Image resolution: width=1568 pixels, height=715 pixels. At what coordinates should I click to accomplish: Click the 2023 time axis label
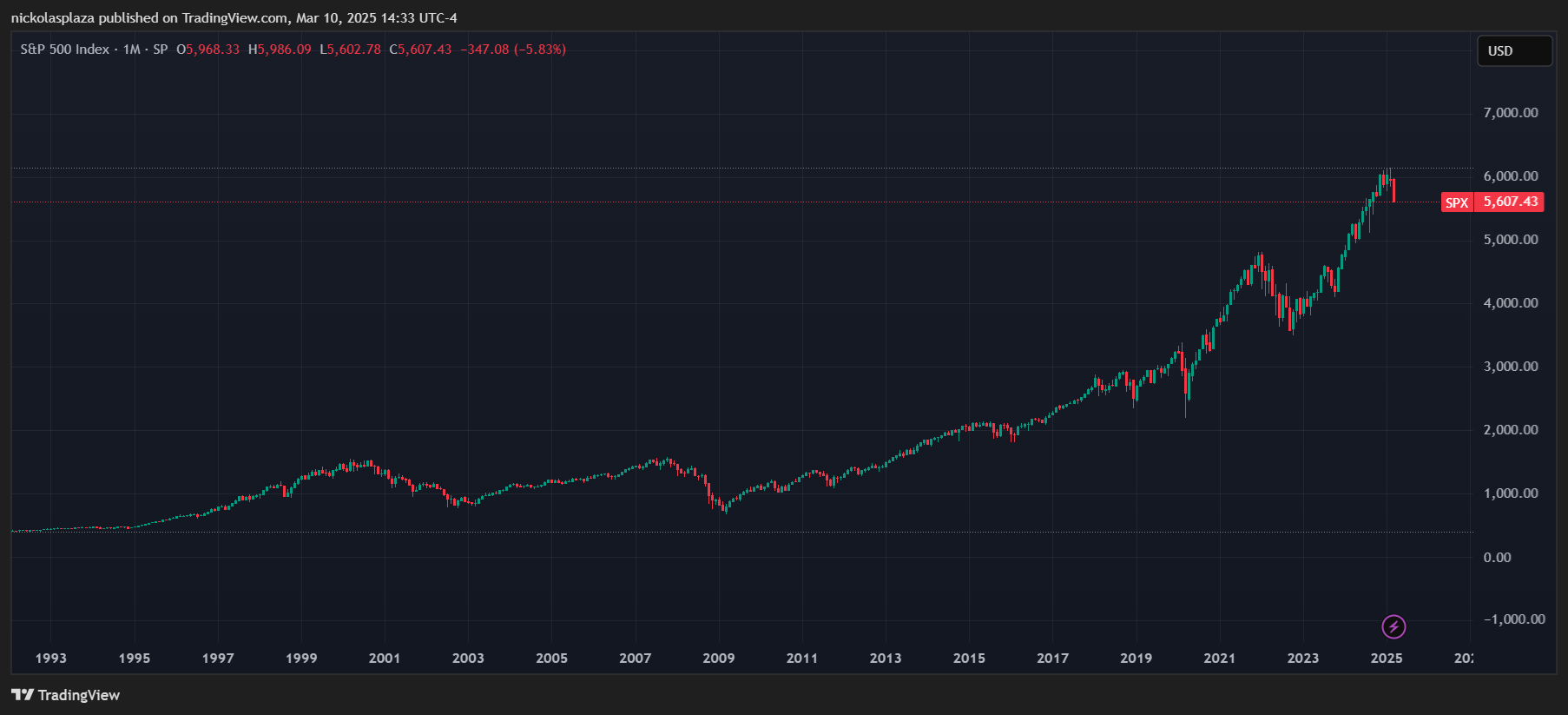tap(1303, 659)
